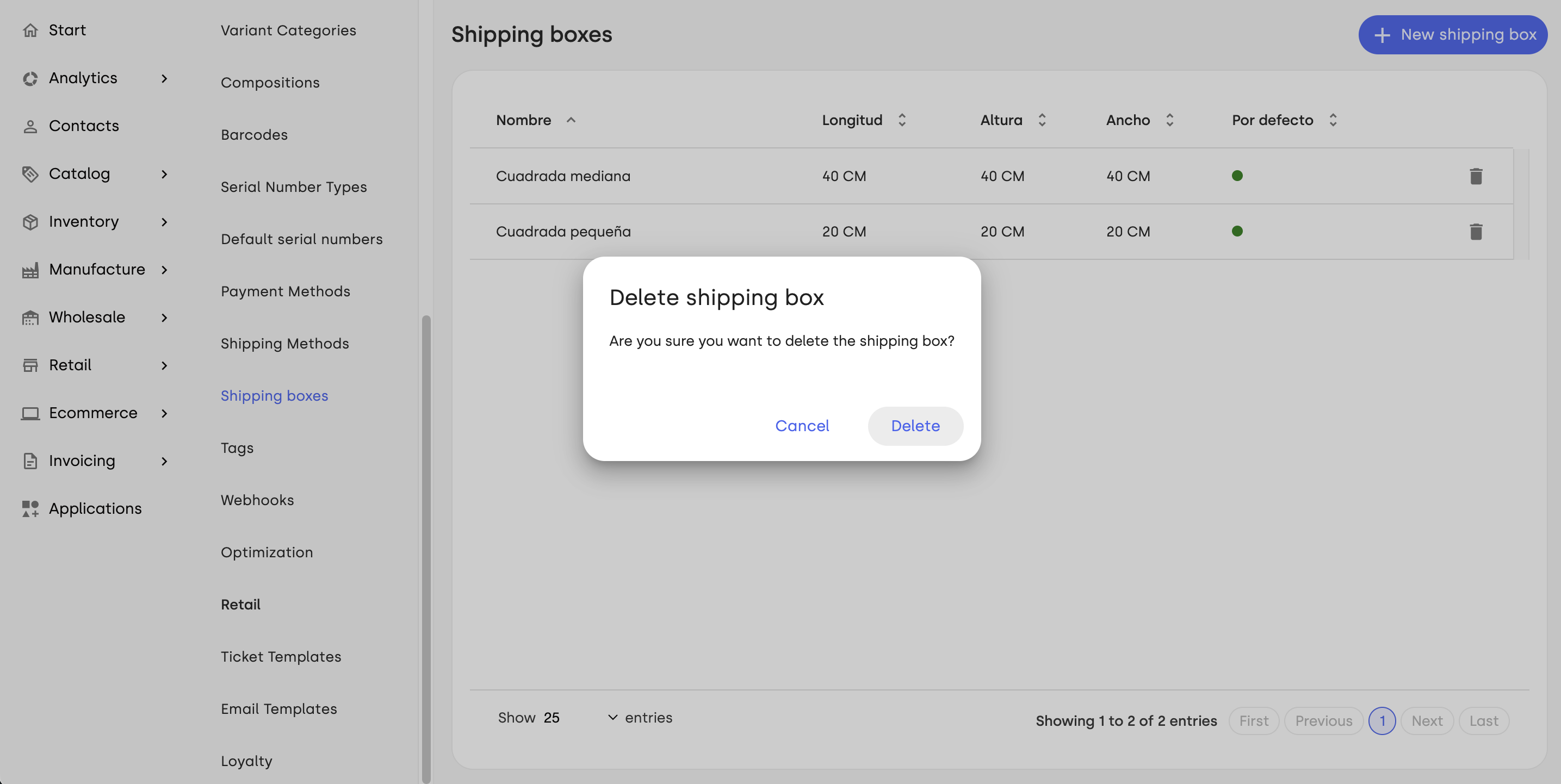Expand the Retail menu chevron
The height and width of the screenshot is (784, 1561).
pos(164,365)
